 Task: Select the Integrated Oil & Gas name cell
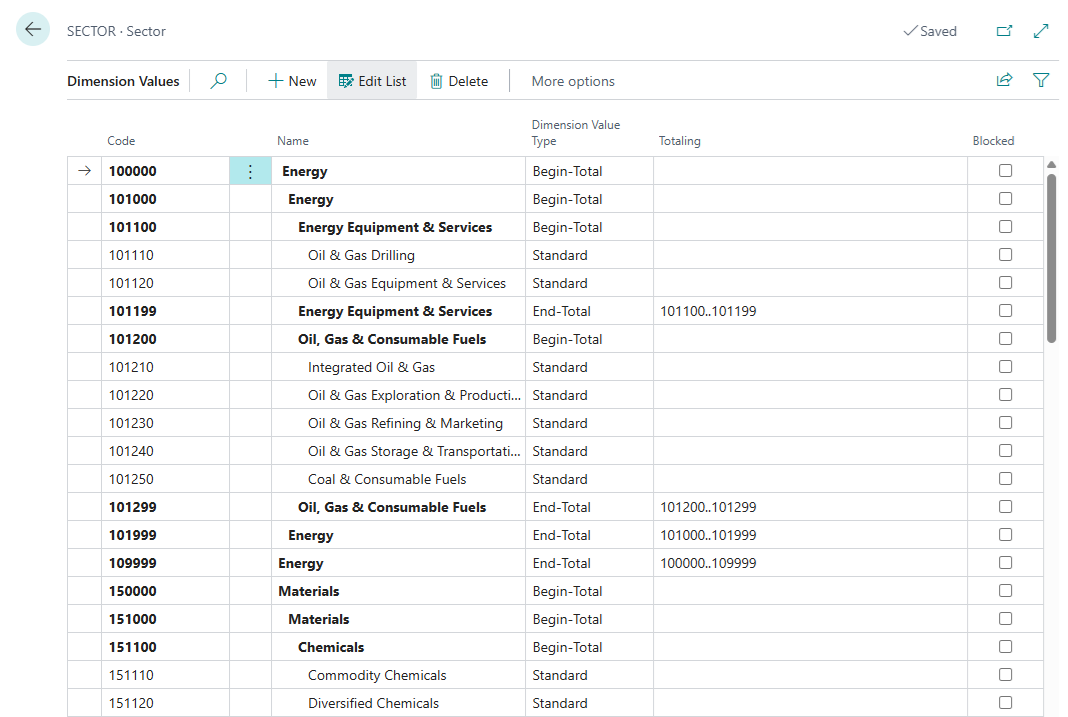371,367
